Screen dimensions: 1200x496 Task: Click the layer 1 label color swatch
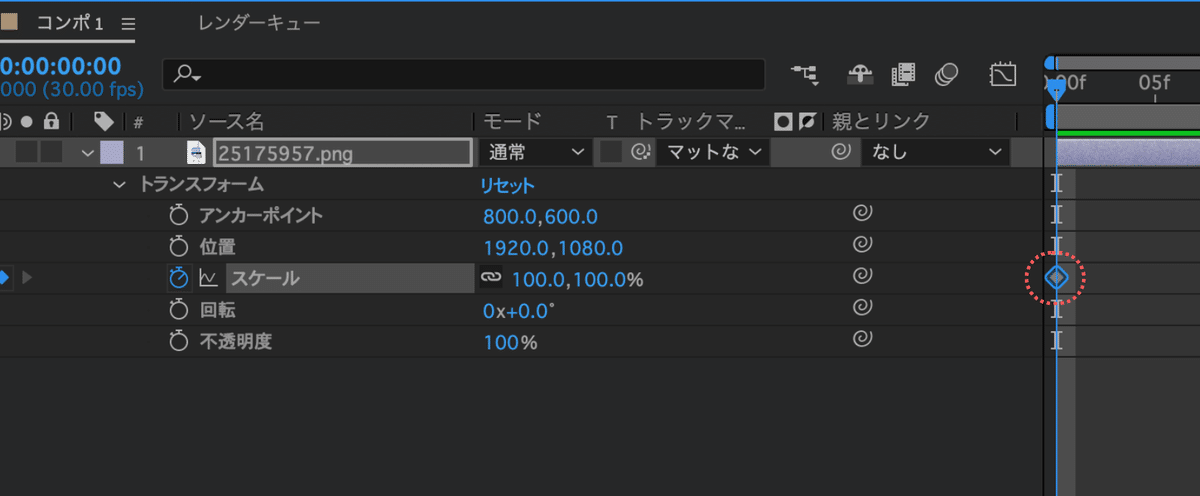point(112,153)
